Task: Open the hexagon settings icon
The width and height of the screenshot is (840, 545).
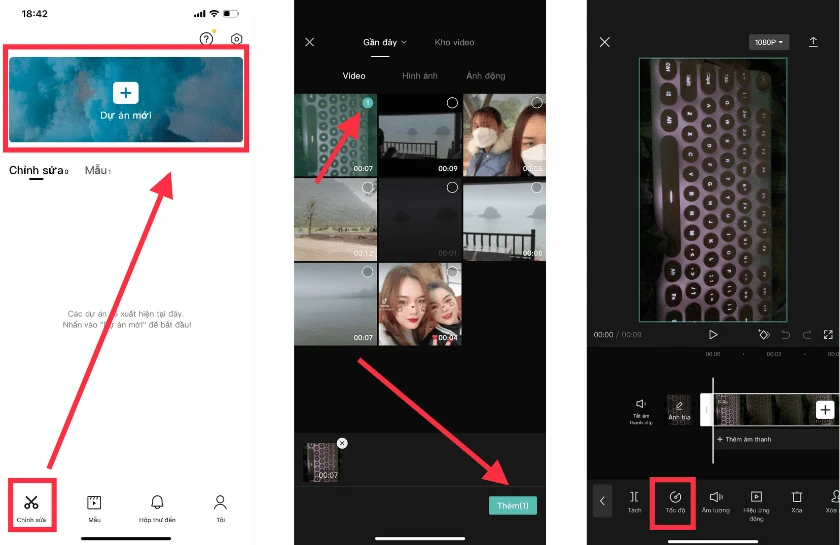Action: [x=236, y=39]
